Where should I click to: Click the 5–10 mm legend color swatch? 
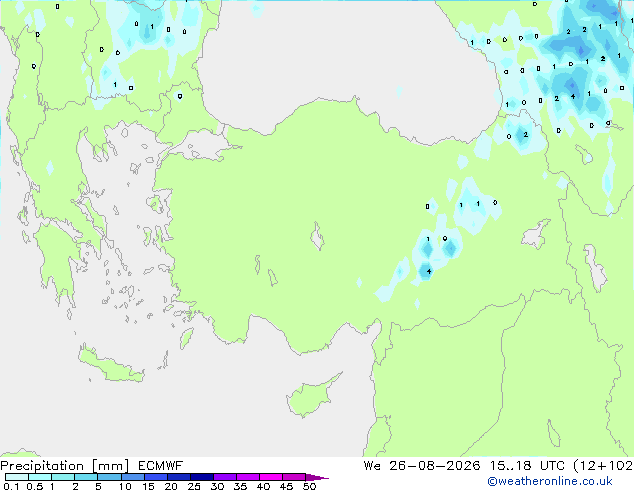tap(109, 477)
